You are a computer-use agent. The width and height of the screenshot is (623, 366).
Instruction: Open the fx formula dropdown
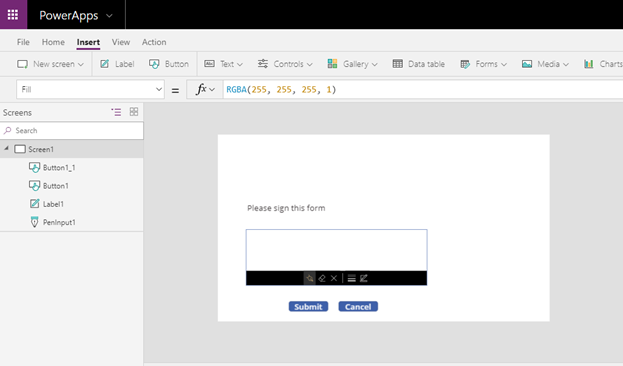pos(212,90)
